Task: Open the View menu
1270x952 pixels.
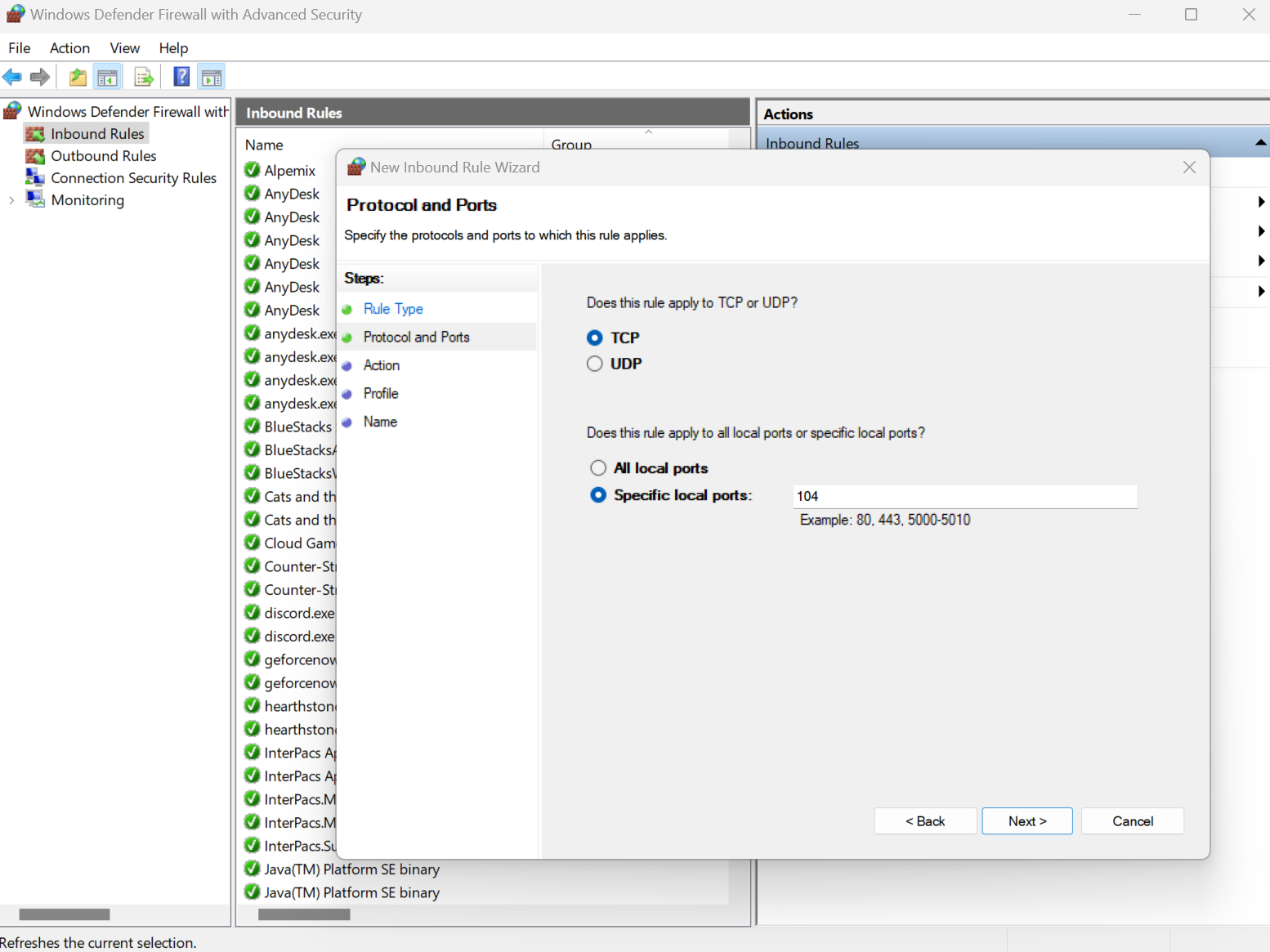Action: click(x=125, y=48)
